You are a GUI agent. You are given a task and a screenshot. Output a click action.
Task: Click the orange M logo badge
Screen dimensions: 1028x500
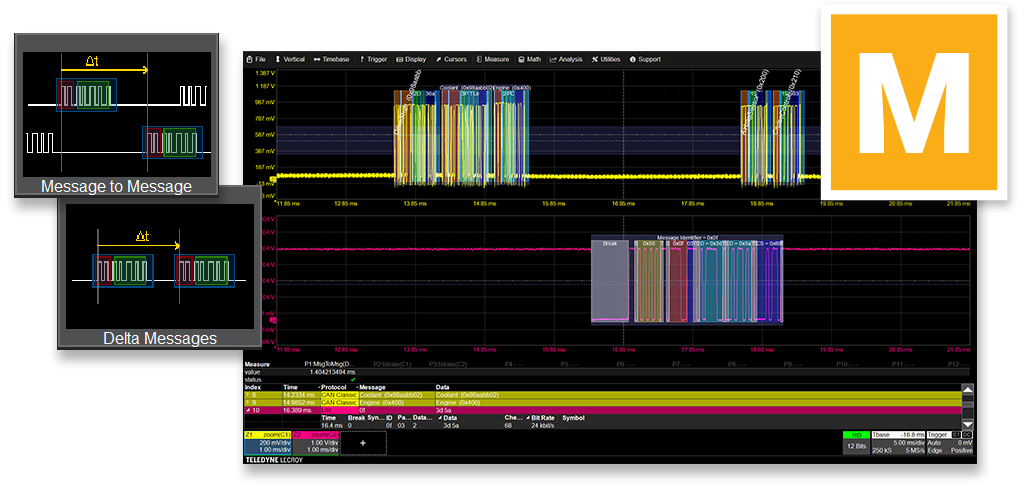[914, 102]
